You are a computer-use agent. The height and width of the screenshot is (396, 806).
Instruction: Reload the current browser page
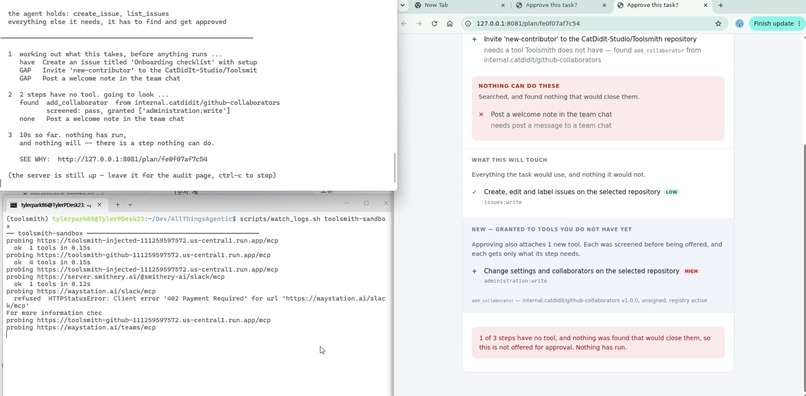(x=434, y=24)
